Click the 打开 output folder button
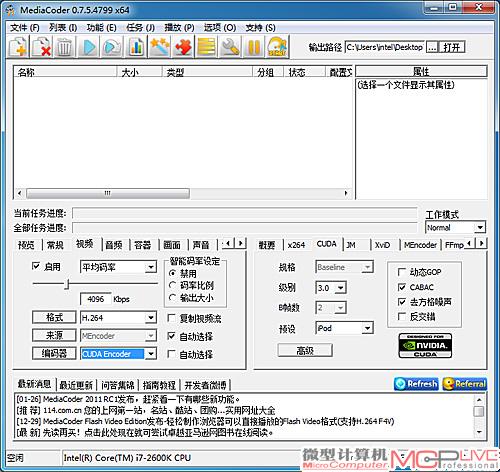Screen dimensions: 500x472 point(452,47)
